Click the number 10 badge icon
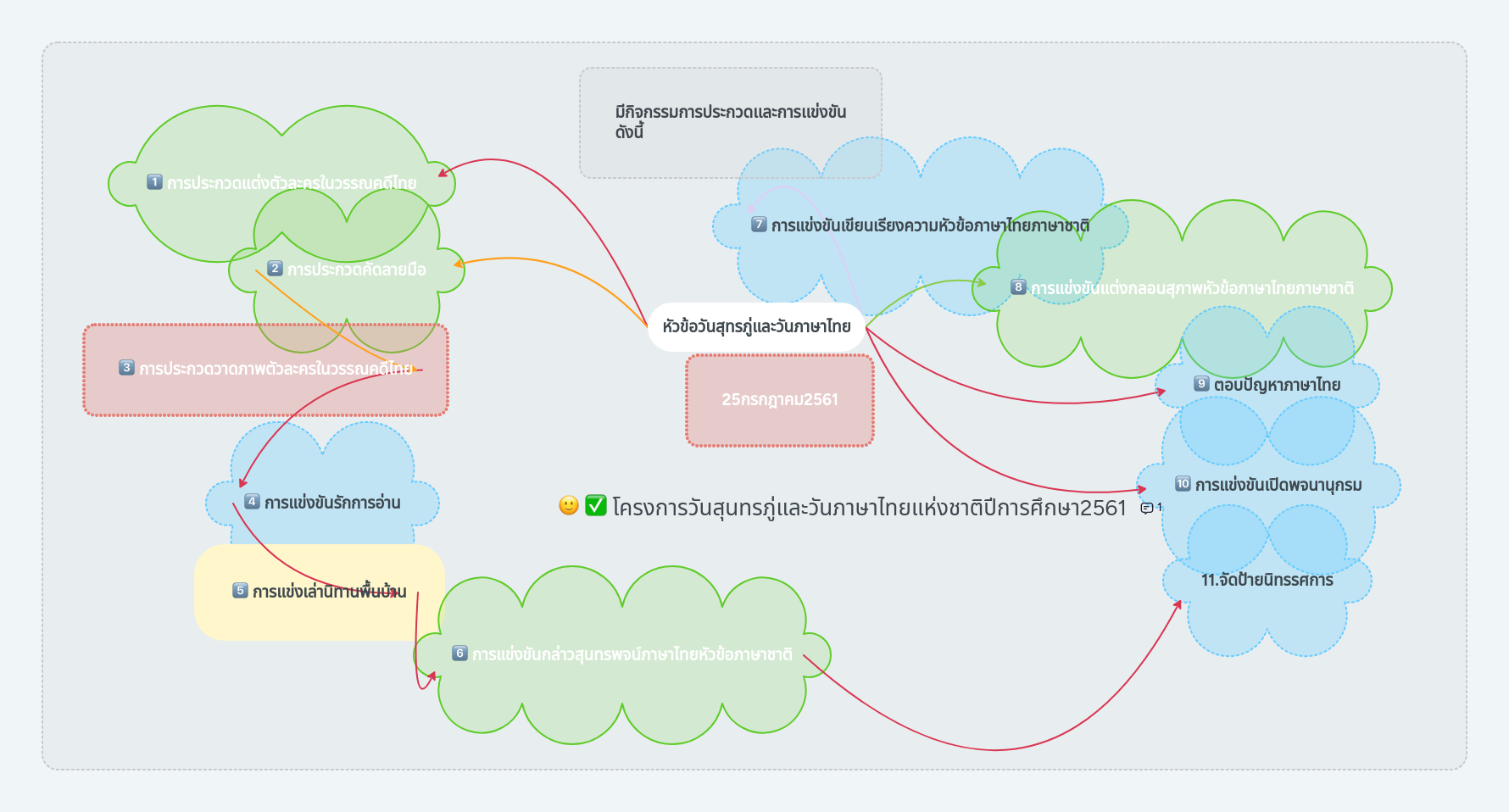Image resolution: width=1509 pixels, height=812 pixels. pos(1183,484)
